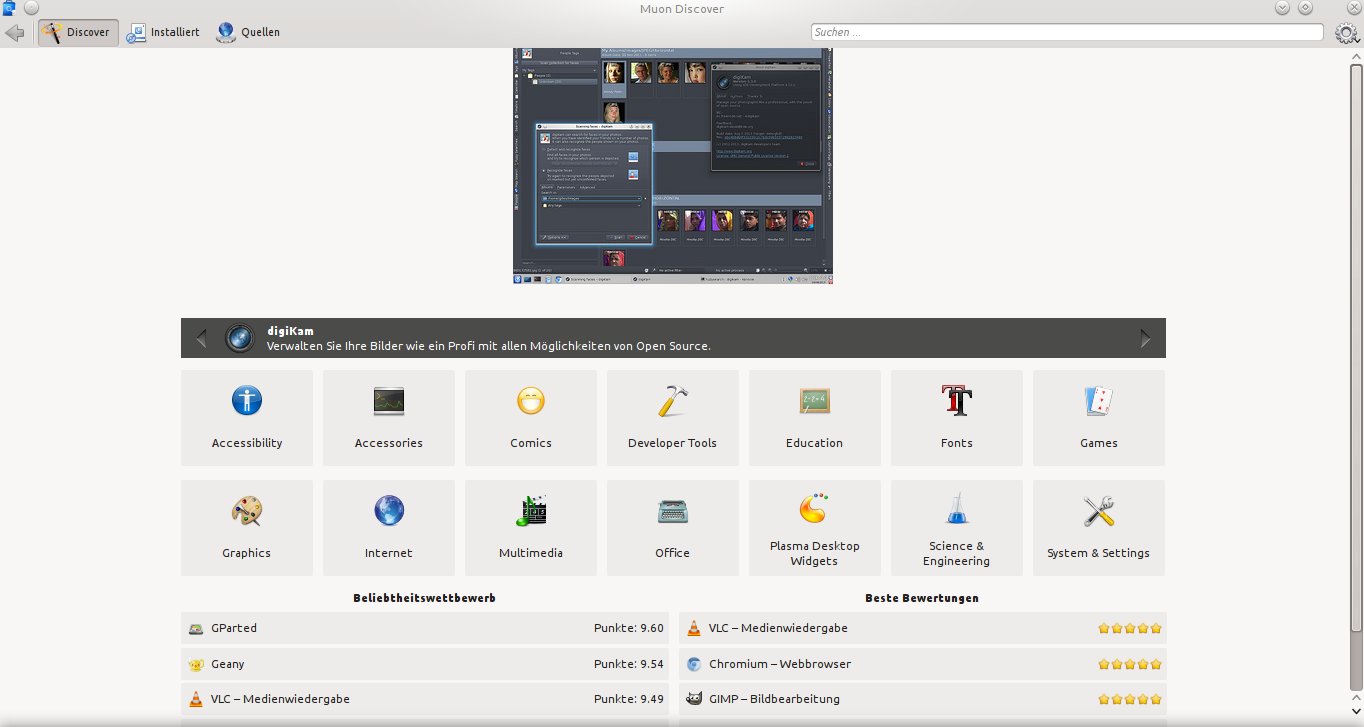Click the scrollbar up arrow
This screenshot has height=727, width=1364.
pyautogui.click(x=1356, y=55)
